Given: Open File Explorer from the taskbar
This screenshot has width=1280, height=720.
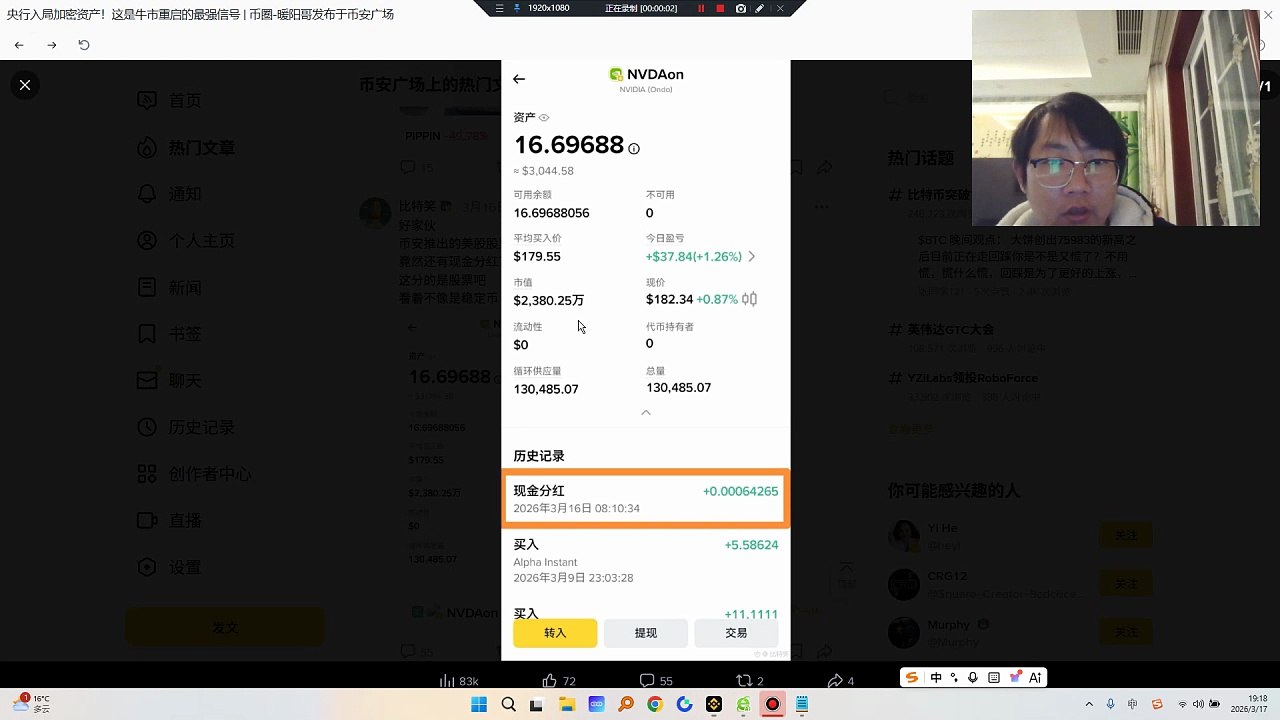Looking at the screenshot, I should tap(566, 705).
